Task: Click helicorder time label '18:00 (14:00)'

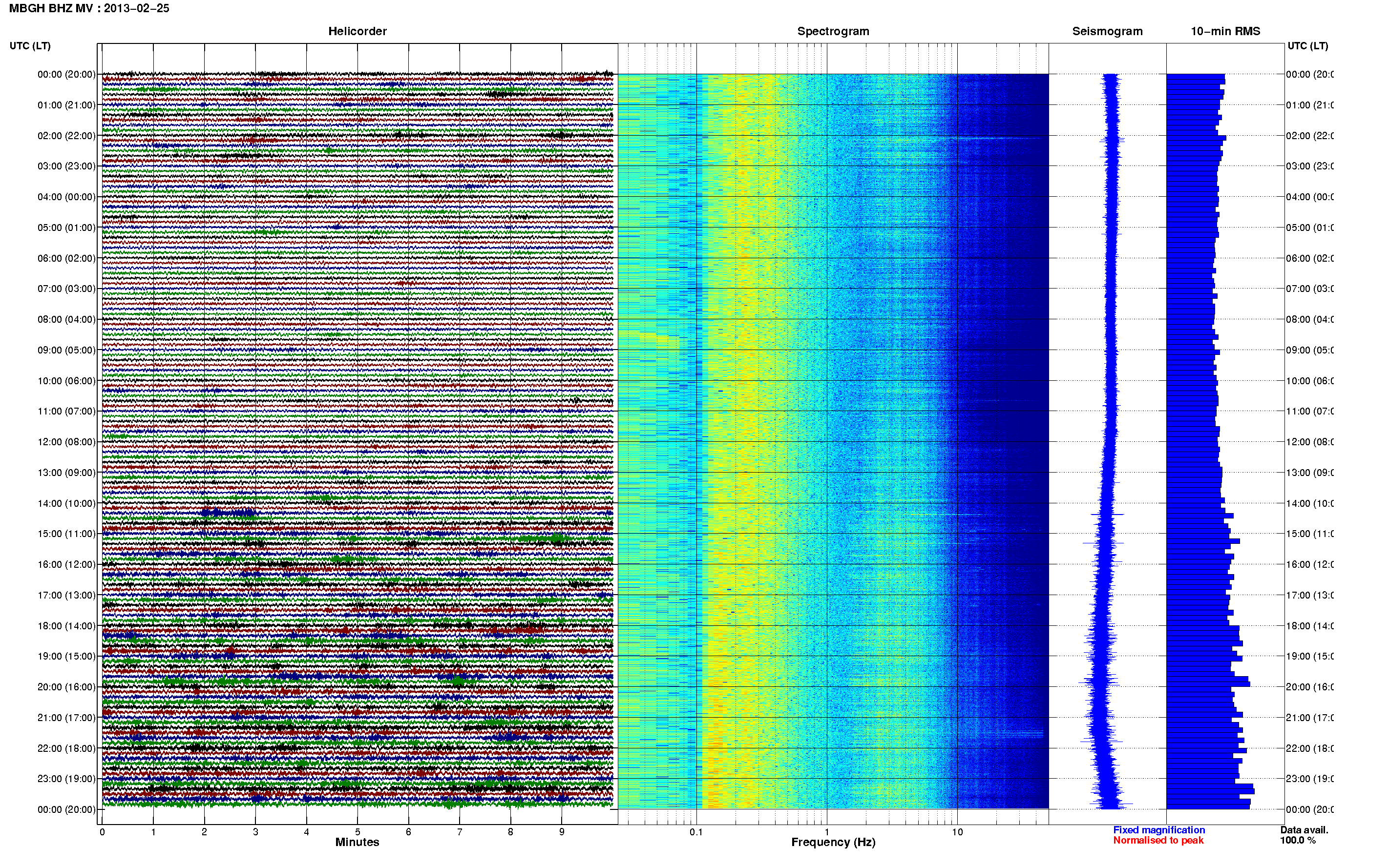Action: (66, 626)
